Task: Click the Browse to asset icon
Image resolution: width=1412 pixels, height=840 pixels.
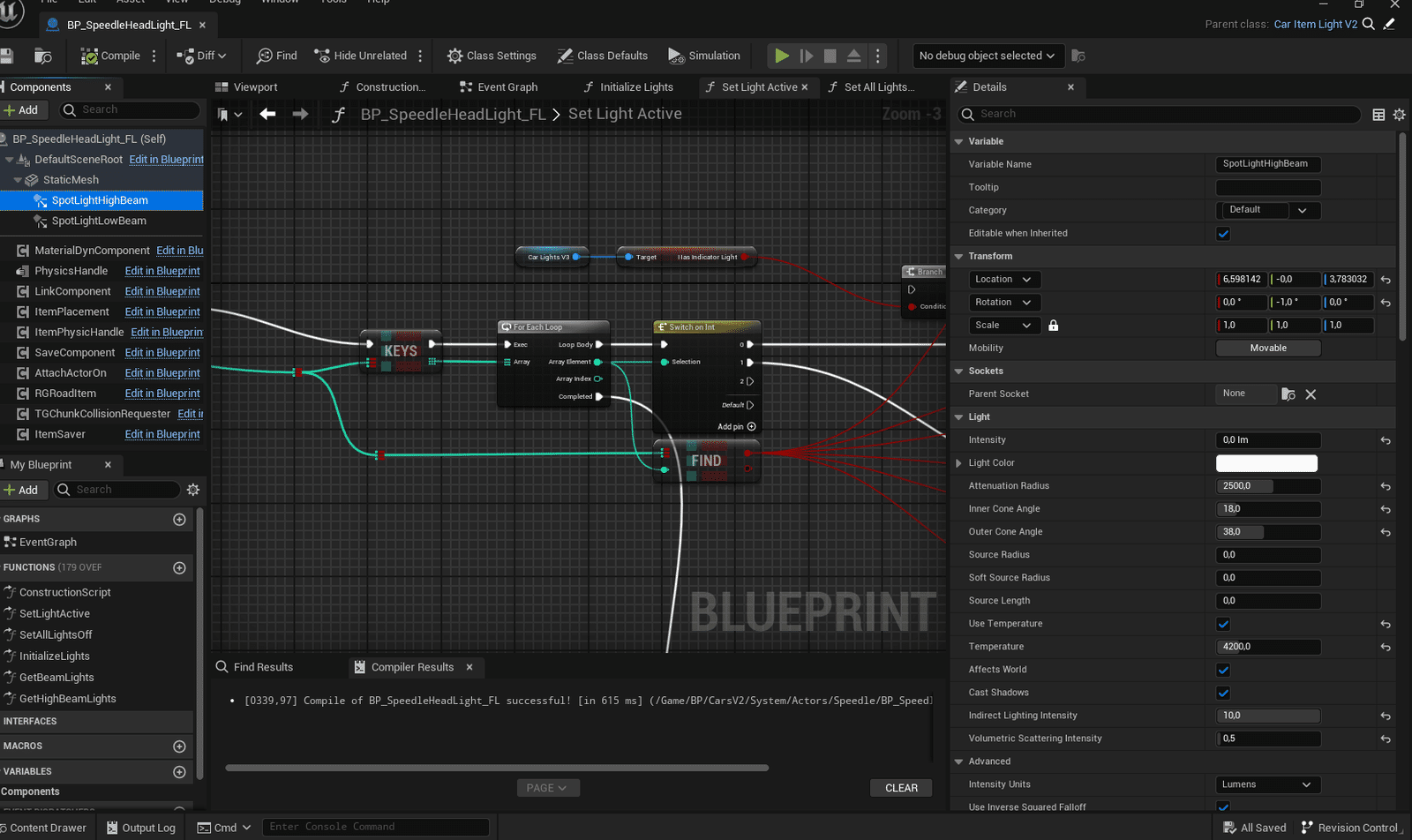Action: click(x=42, y=56)
